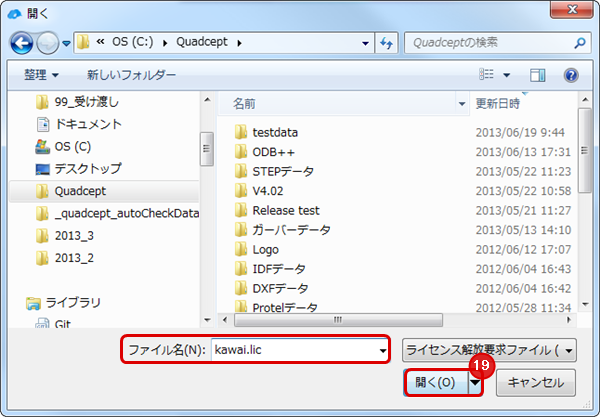Select the testdata folder
The height and width of the screenshot is (417, 600).
[x=275, y=132]
